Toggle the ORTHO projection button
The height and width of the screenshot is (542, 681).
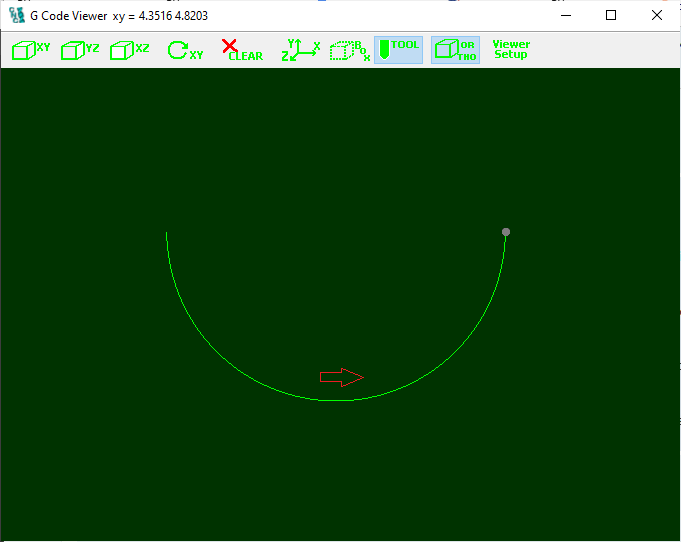click(455, 50)
